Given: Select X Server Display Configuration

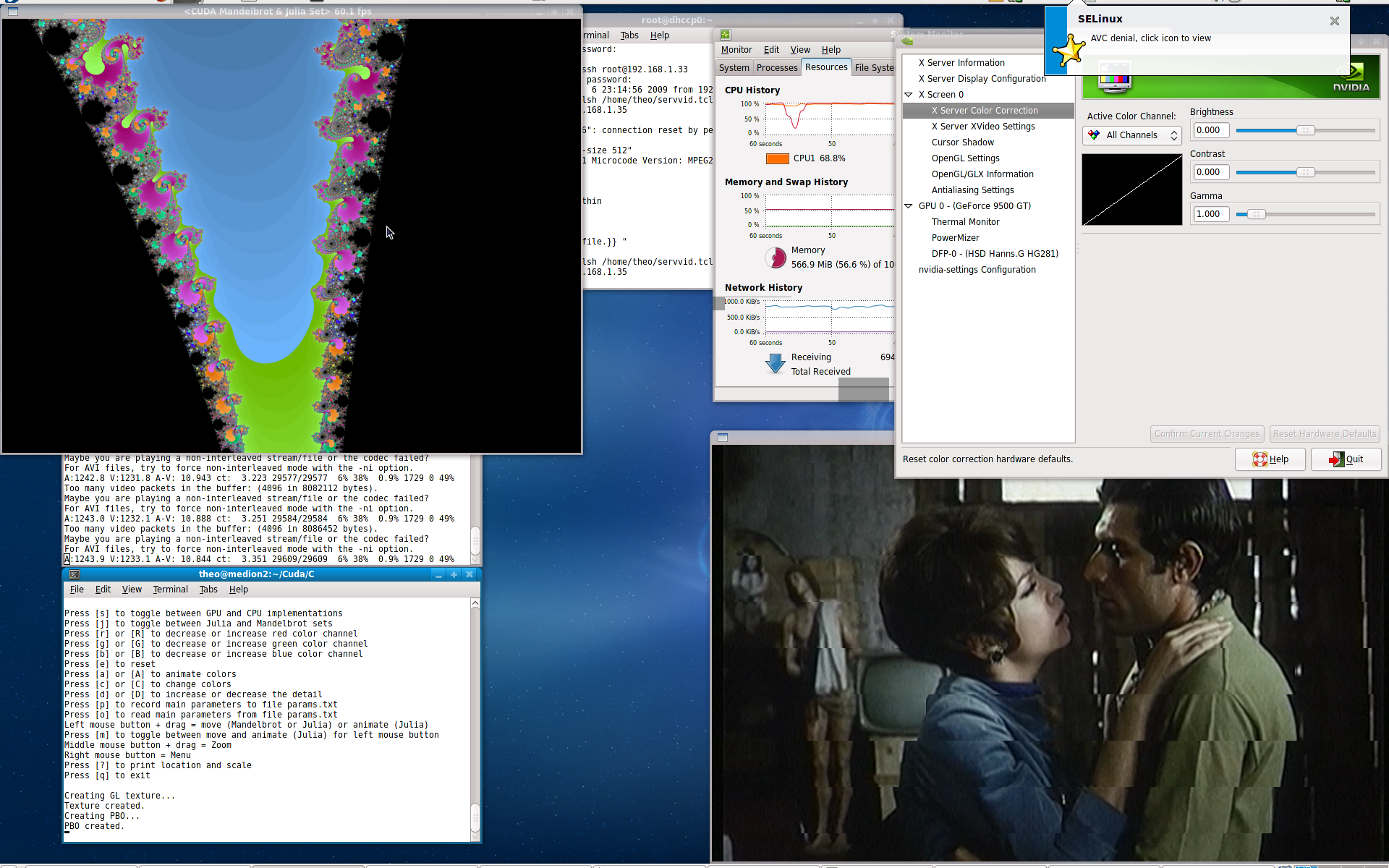Looking at the screenshot, I should [x=982, y=79].
